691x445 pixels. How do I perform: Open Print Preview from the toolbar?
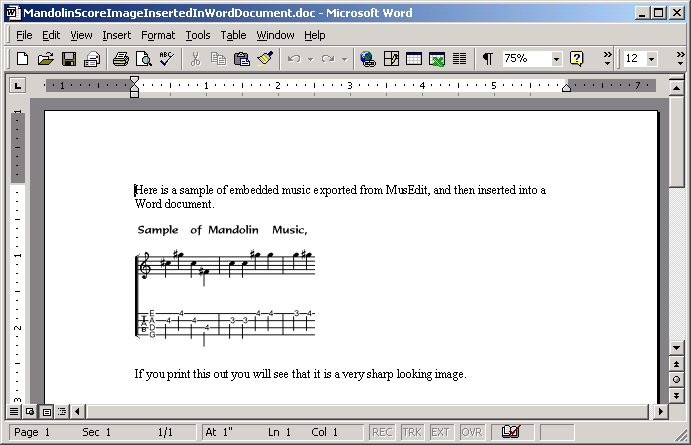[x=144, y=59]
